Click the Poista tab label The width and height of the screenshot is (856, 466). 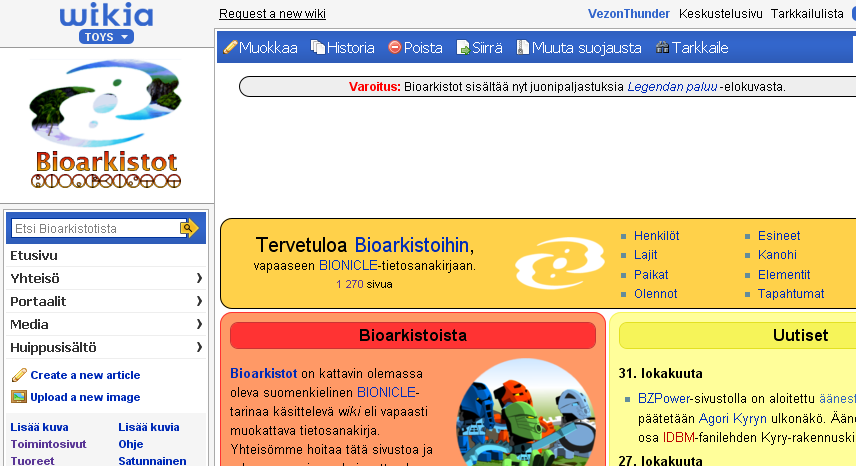[x=423, y=48]
